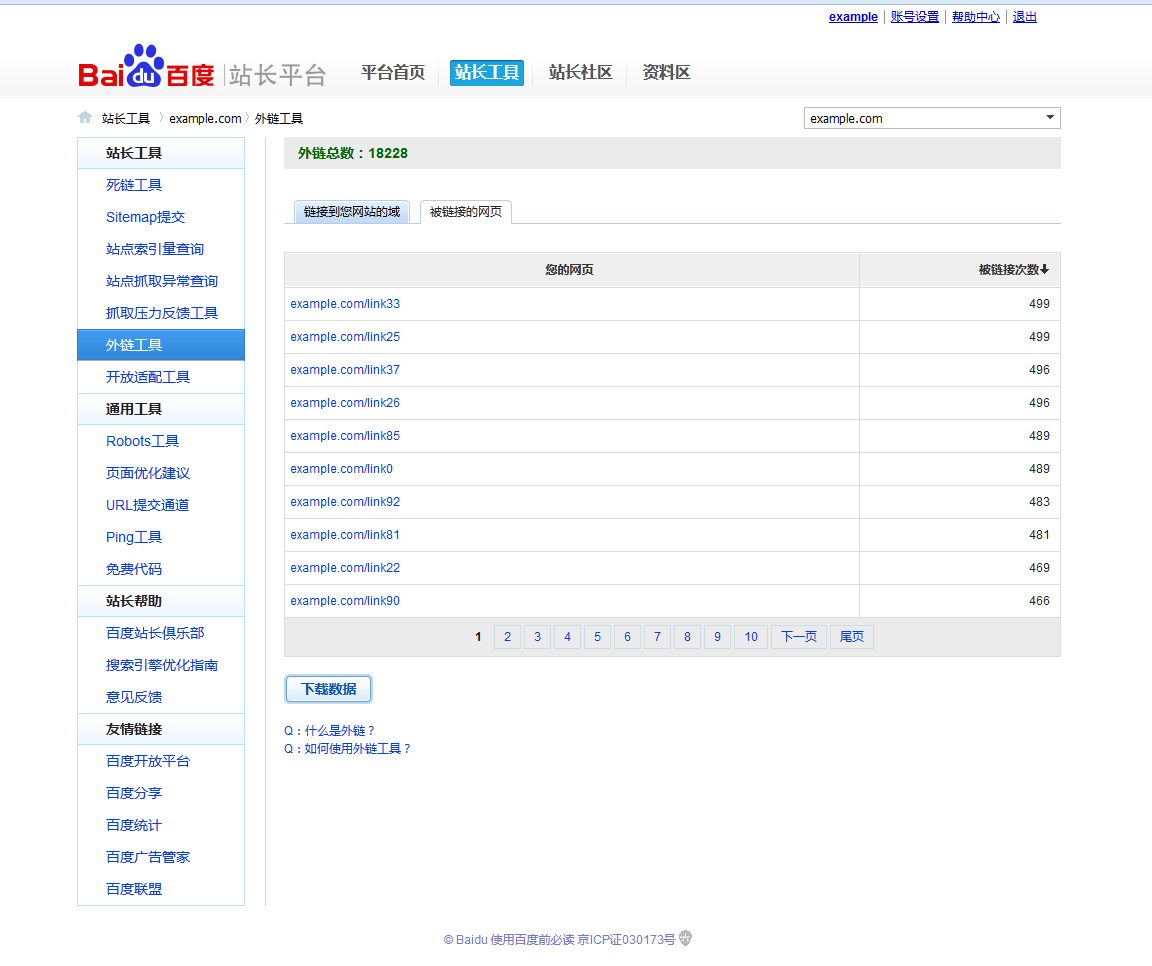
Task: Select the 被链接的网页 tab
Action: [466, 212]
